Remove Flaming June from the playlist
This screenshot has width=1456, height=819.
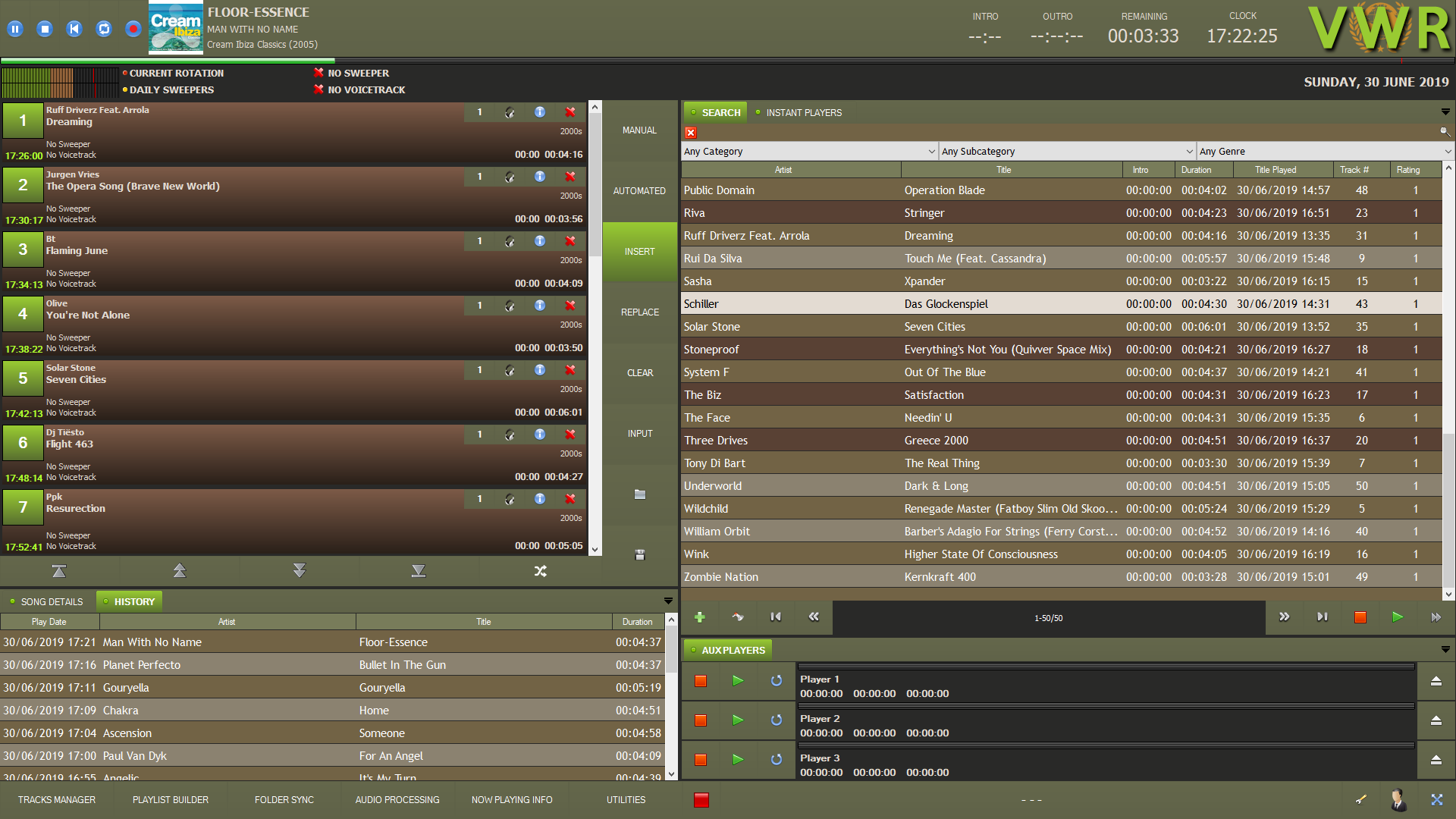click(570, 241)
